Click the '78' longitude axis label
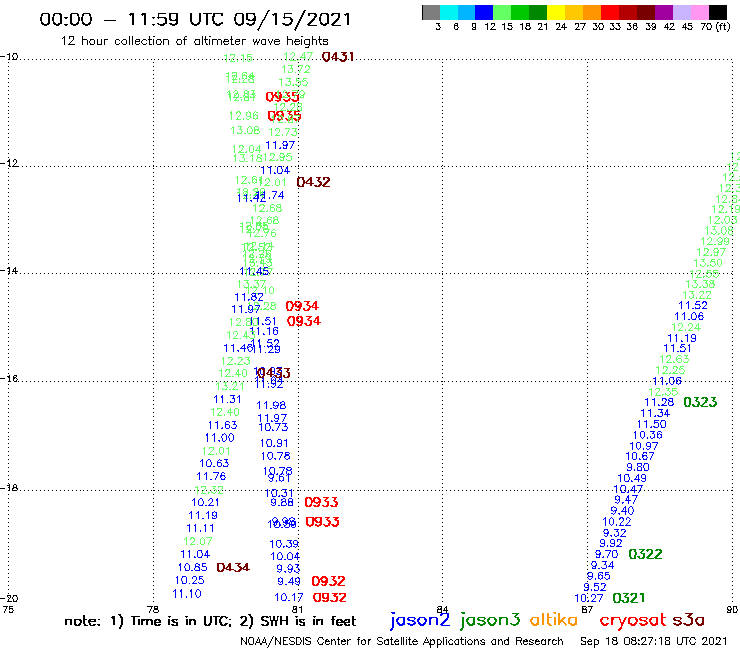This screenshot has height=650, width=740. pyautogui.click(x=153, y=609)
